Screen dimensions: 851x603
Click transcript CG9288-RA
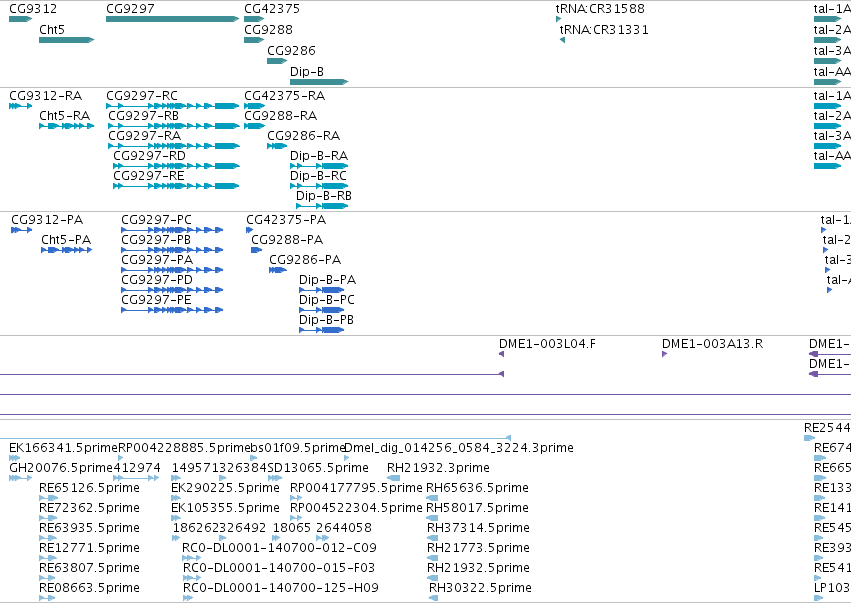coord(281,116)
